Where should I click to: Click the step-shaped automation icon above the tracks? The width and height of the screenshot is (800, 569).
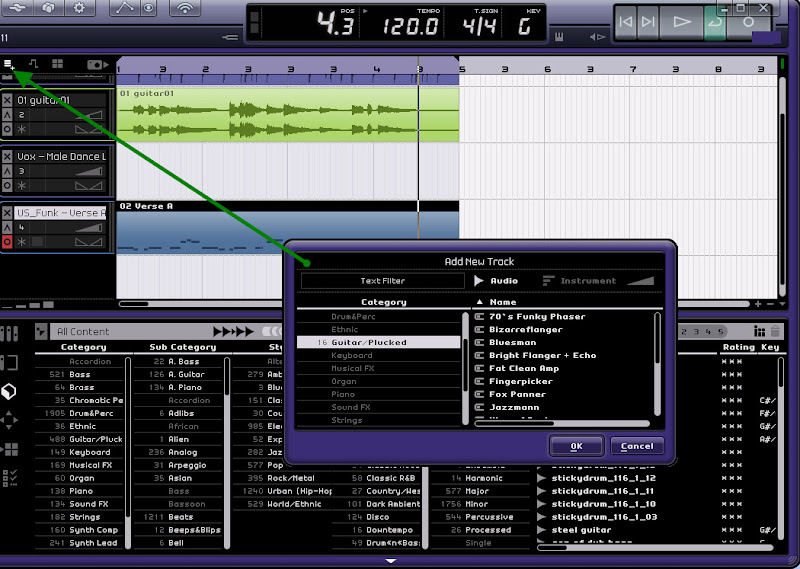click(33, 63)
